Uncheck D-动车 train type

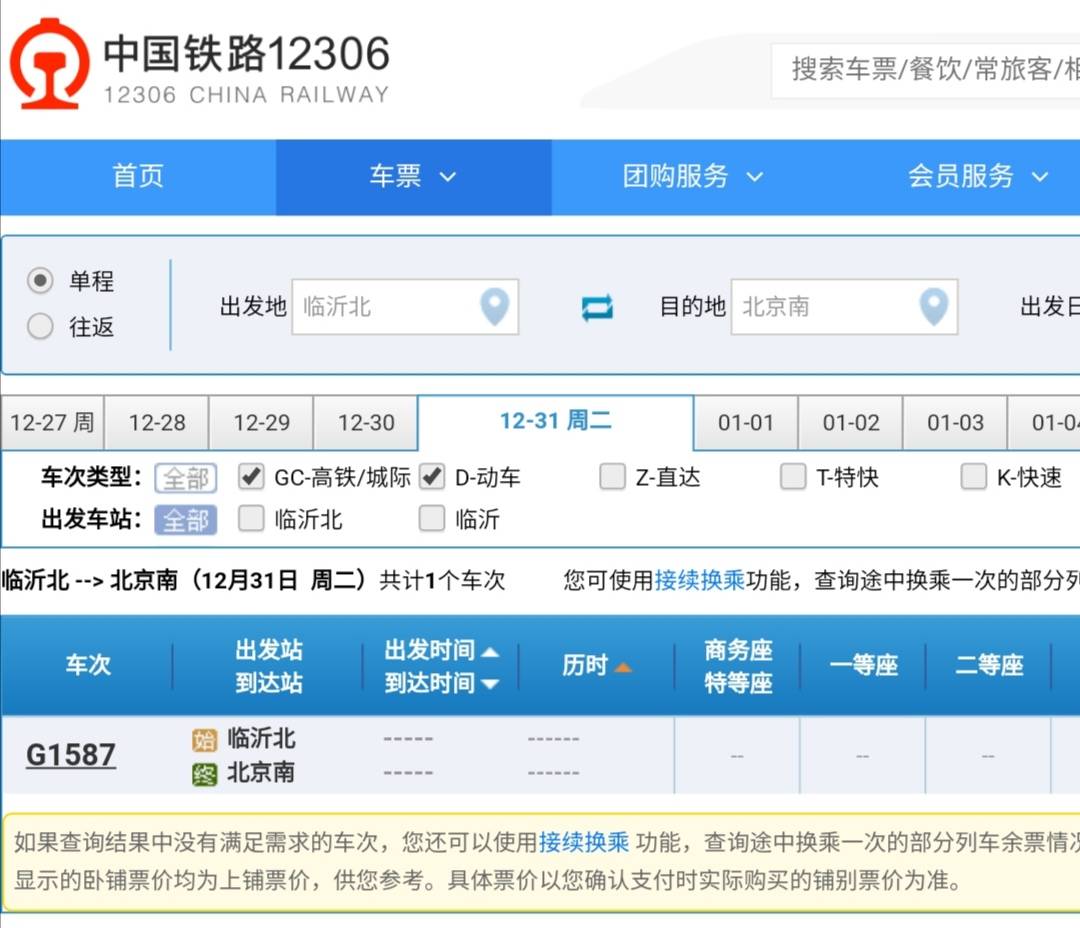point(432,477)
